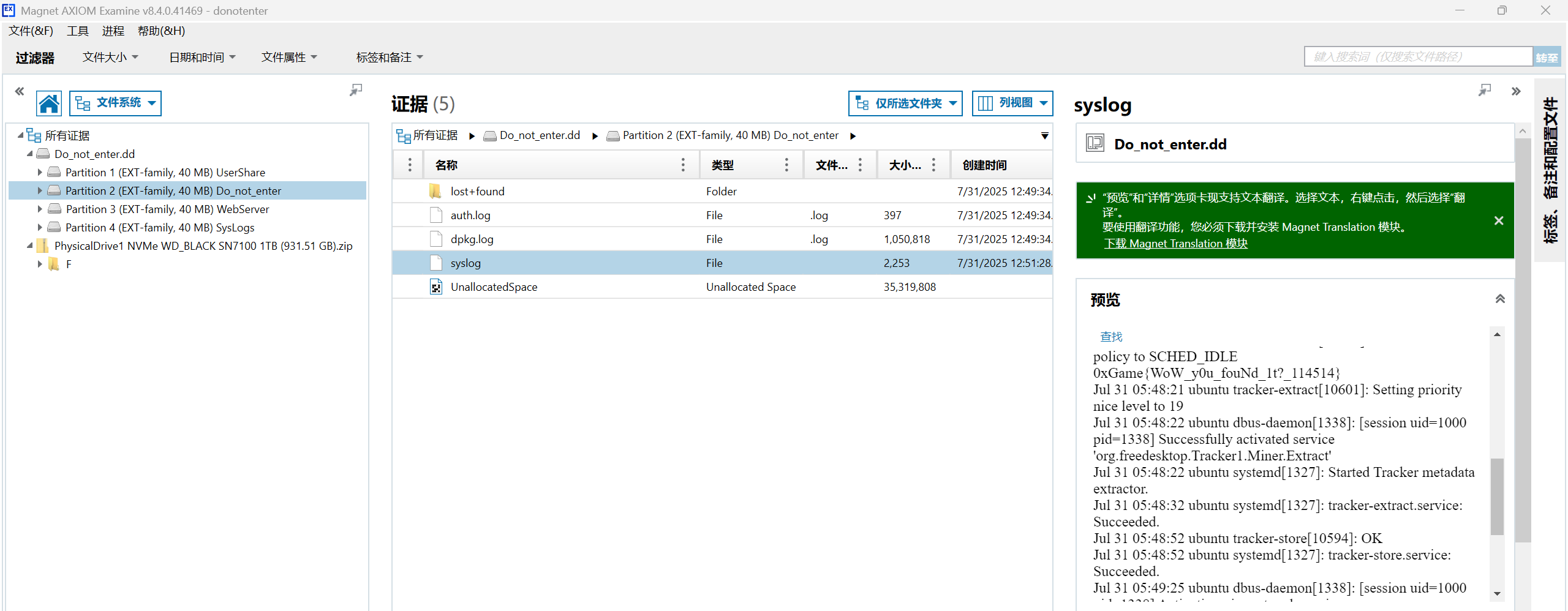The image size is (1568, 611).
Task: Expand Partition 1 UserShare tree node
Action: [40, 172]
